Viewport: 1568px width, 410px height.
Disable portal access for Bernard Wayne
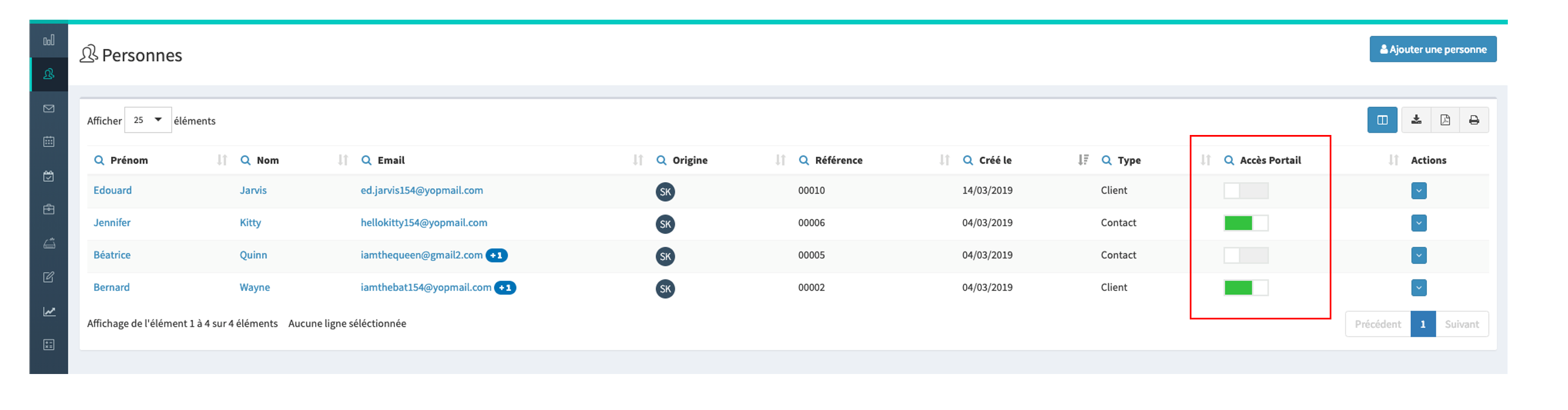click(1246, 287)
